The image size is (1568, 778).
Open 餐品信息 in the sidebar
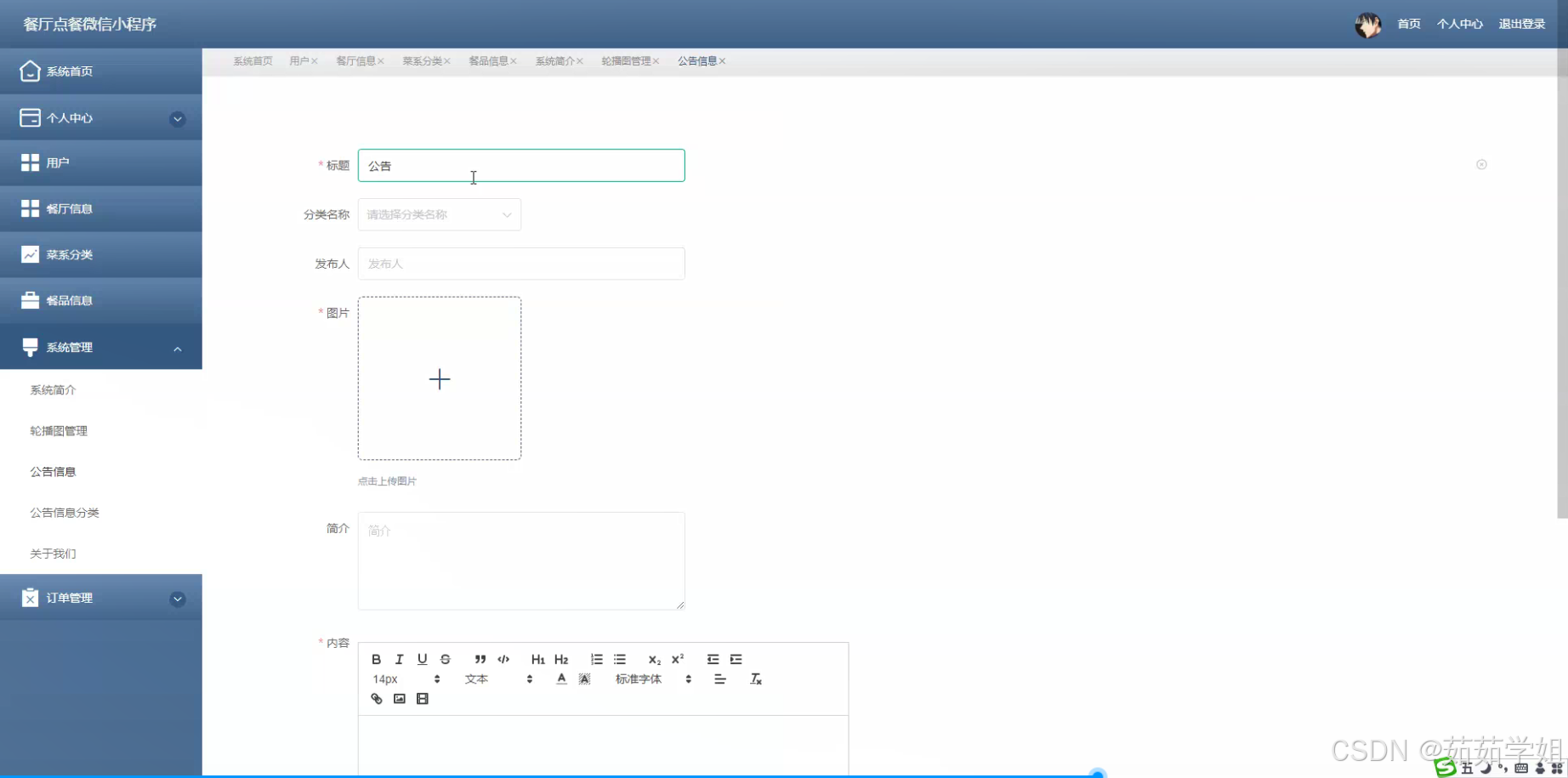101,300
